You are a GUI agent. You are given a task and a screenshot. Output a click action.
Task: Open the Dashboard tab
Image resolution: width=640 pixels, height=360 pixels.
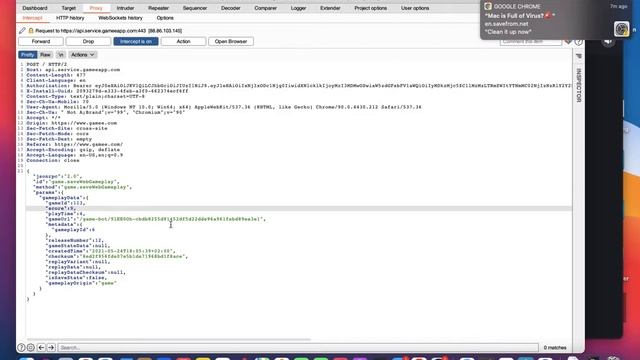(35, 8)
